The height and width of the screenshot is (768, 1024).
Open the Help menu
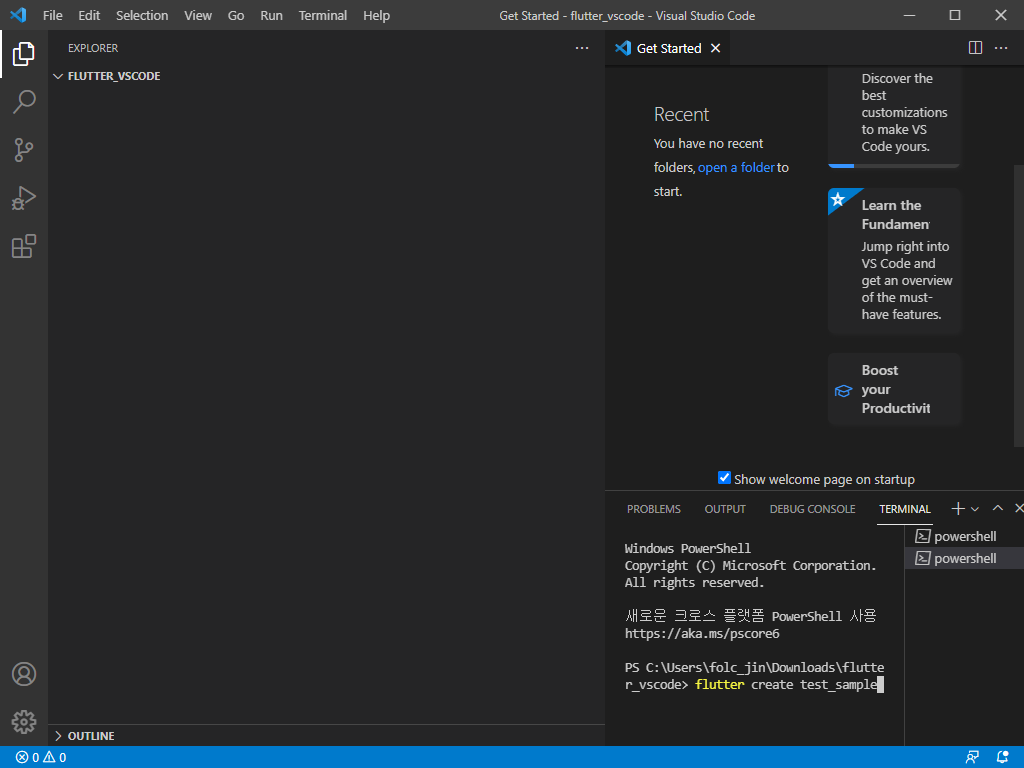point(376,15)
